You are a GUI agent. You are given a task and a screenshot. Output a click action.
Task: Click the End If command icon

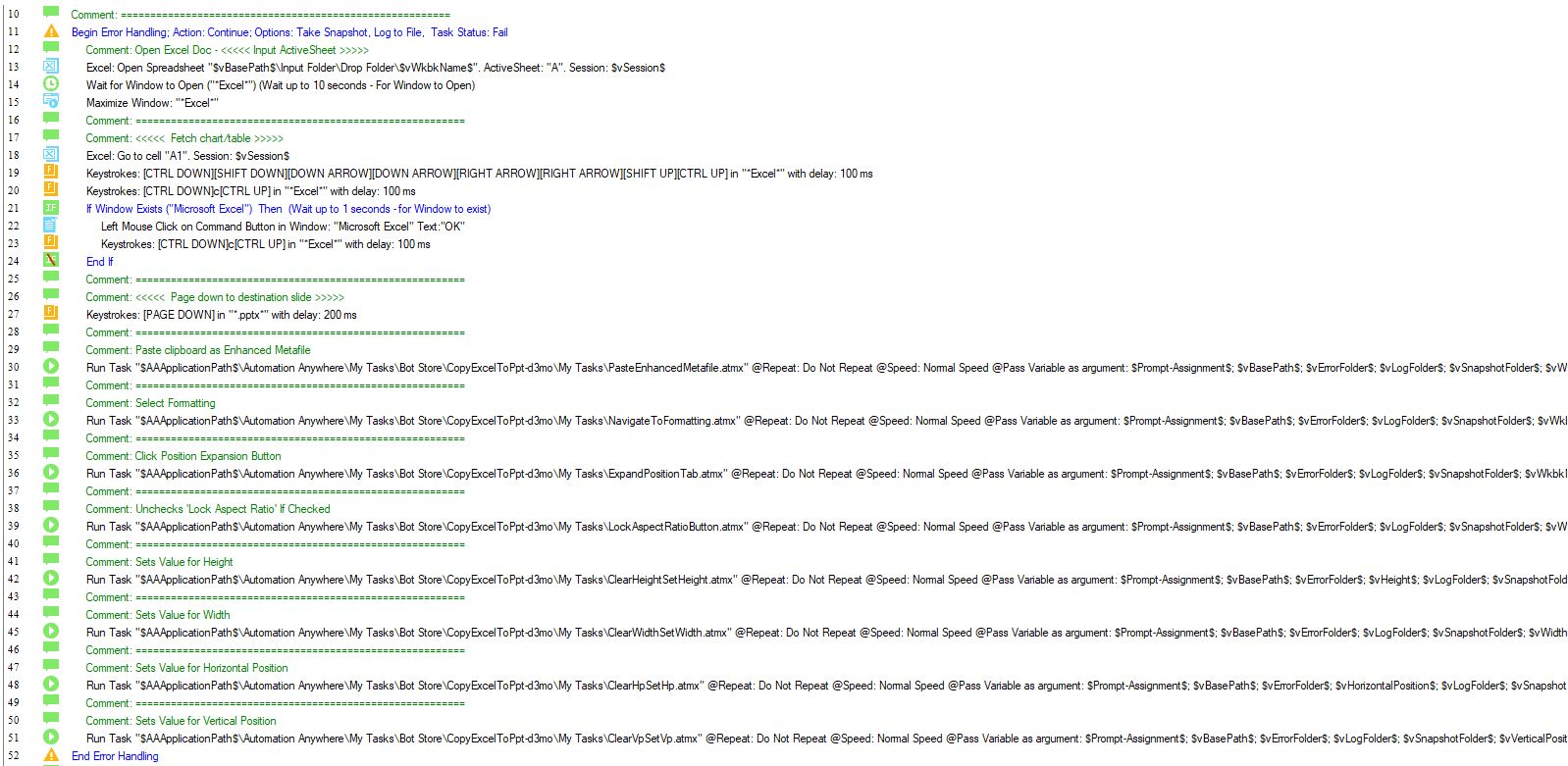click(x=51, y=261)
